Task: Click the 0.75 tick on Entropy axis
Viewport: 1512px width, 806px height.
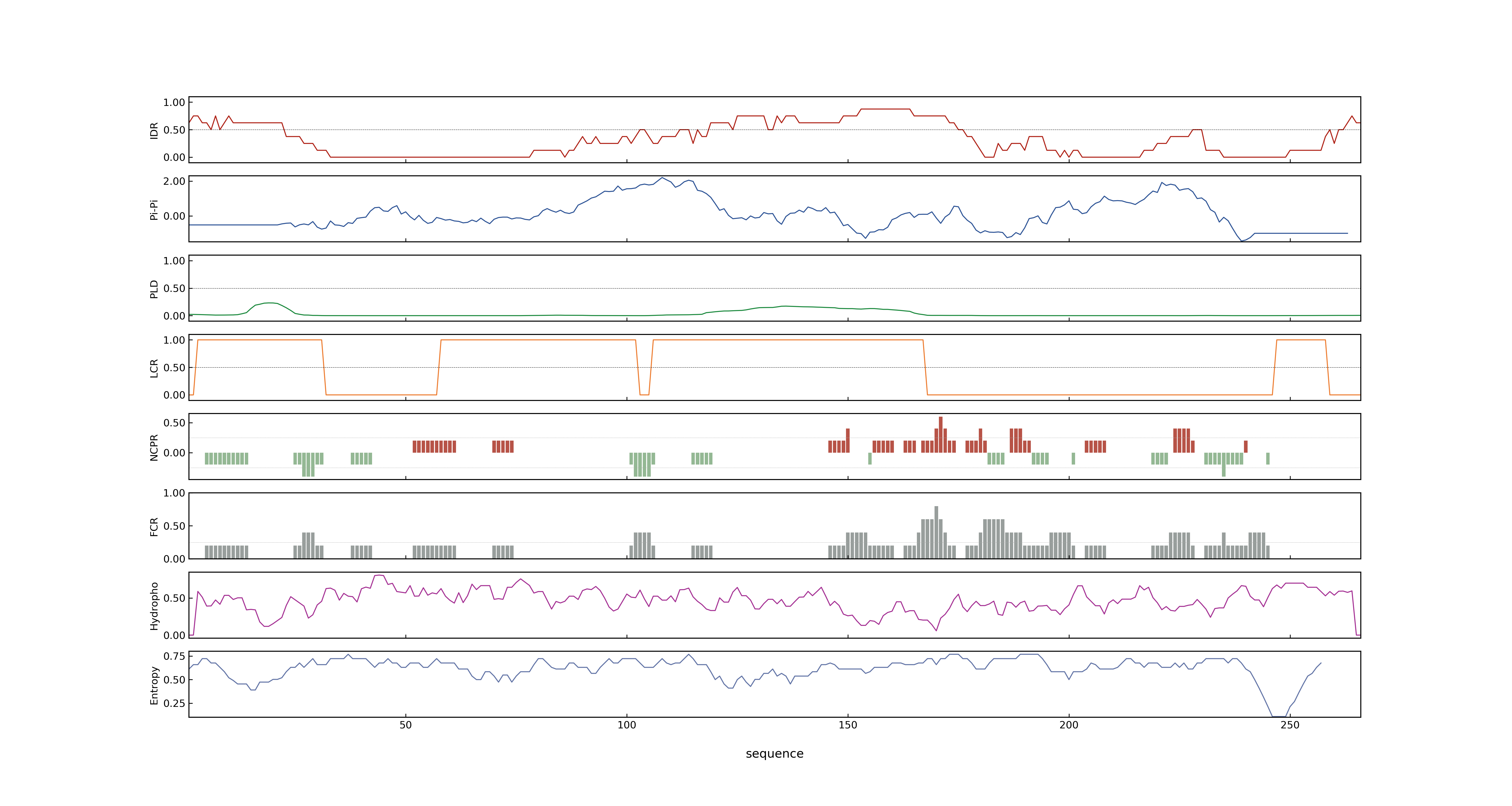Action: point(174,656)
